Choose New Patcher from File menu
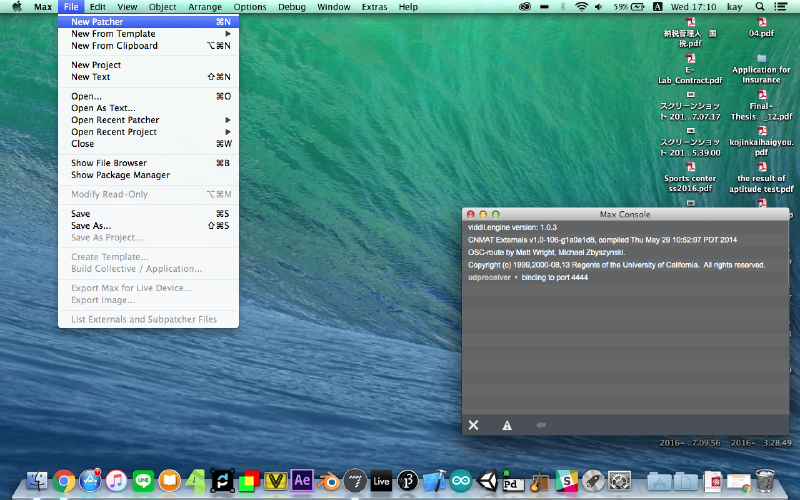Image resolution: width=800 pixels, height=500 pixels. [x=148, y=22]
